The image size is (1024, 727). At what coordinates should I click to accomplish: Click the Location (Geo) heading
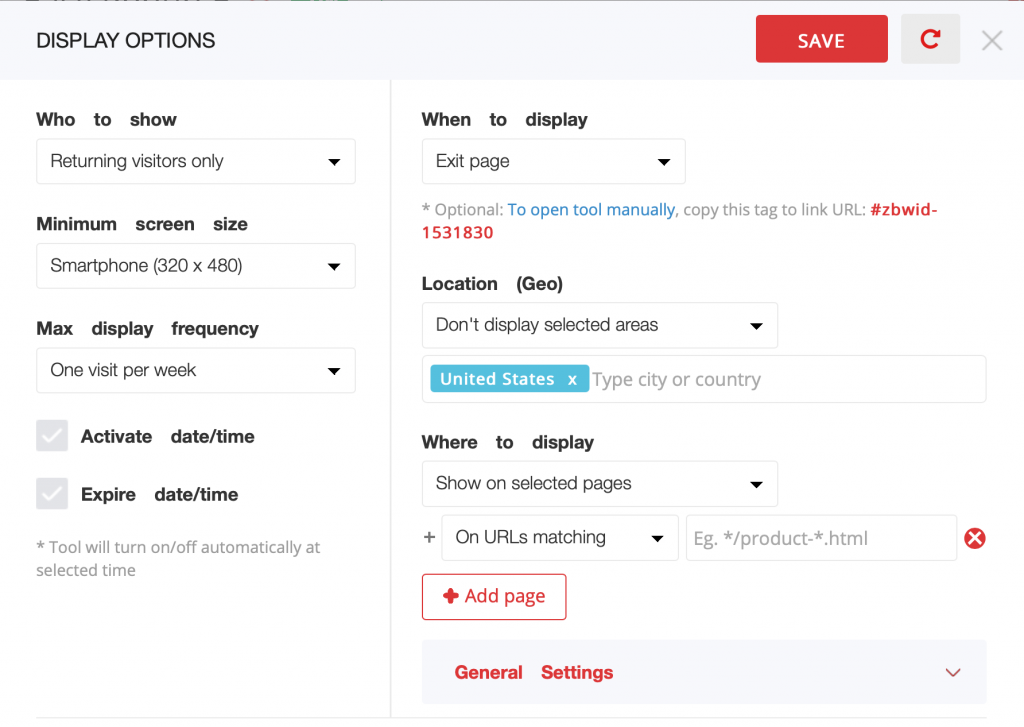pyautogui.click(x=492, y=283)
